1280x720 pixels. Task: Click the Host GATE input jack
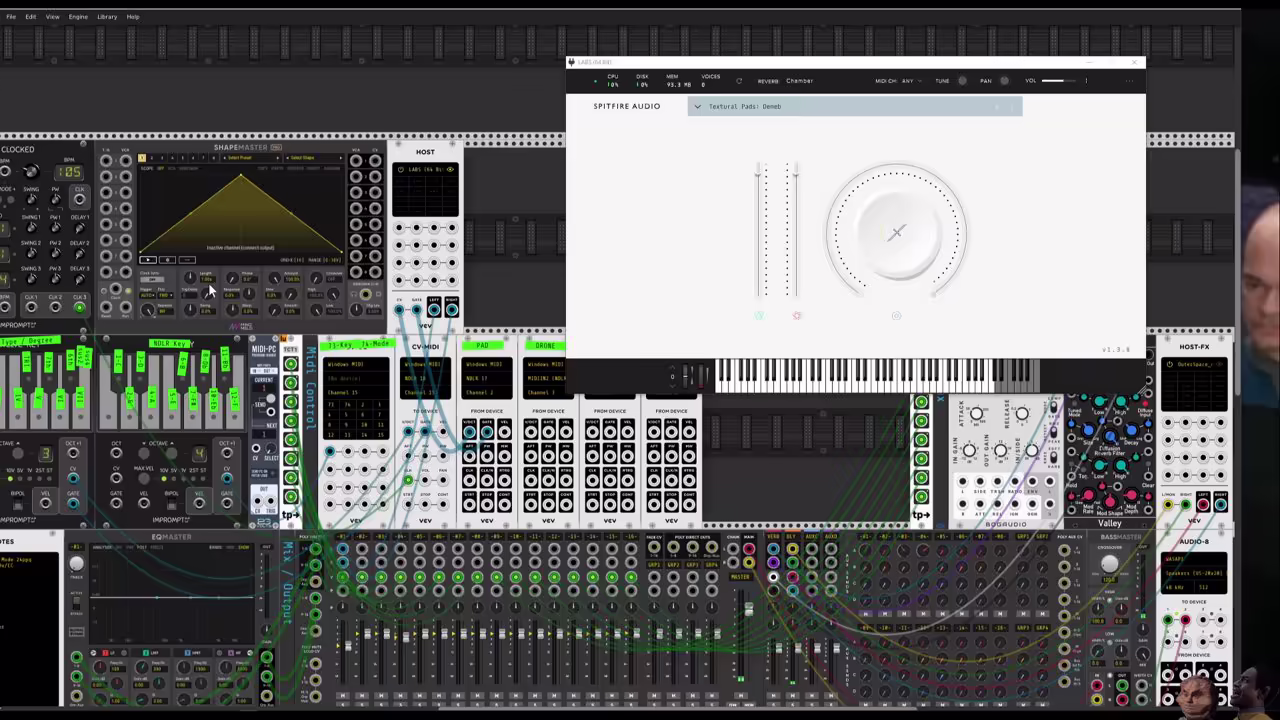[x=416, y=310]
